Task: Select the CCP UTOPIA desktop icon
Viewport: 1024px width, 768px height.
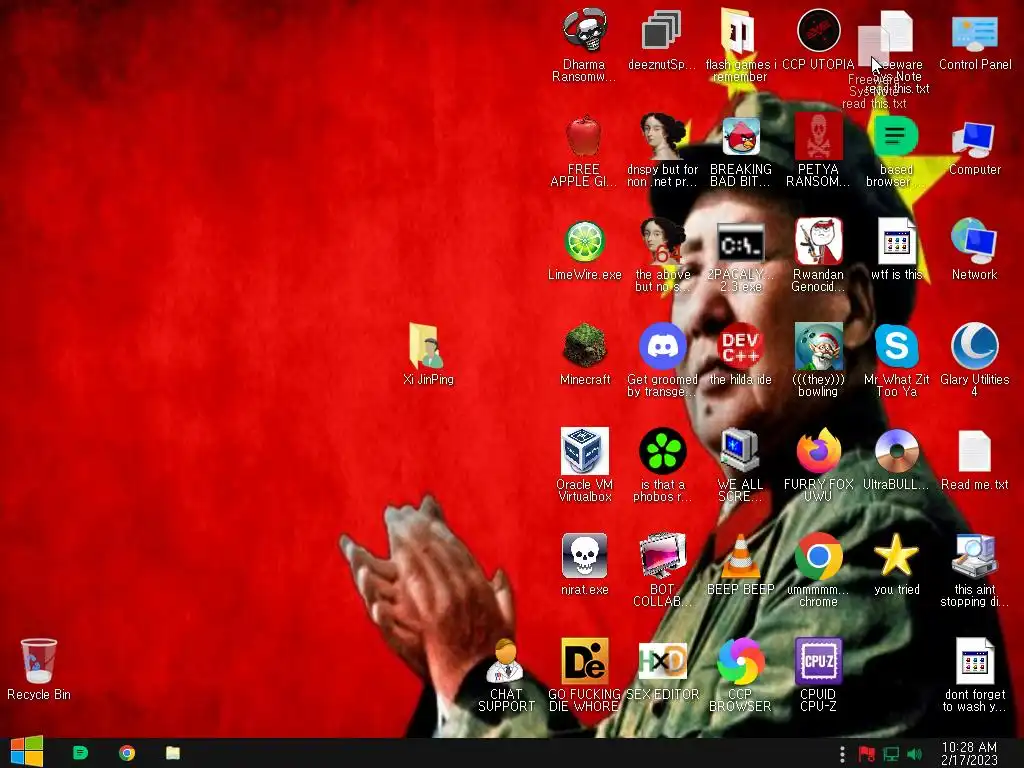Action: point(818,31)
